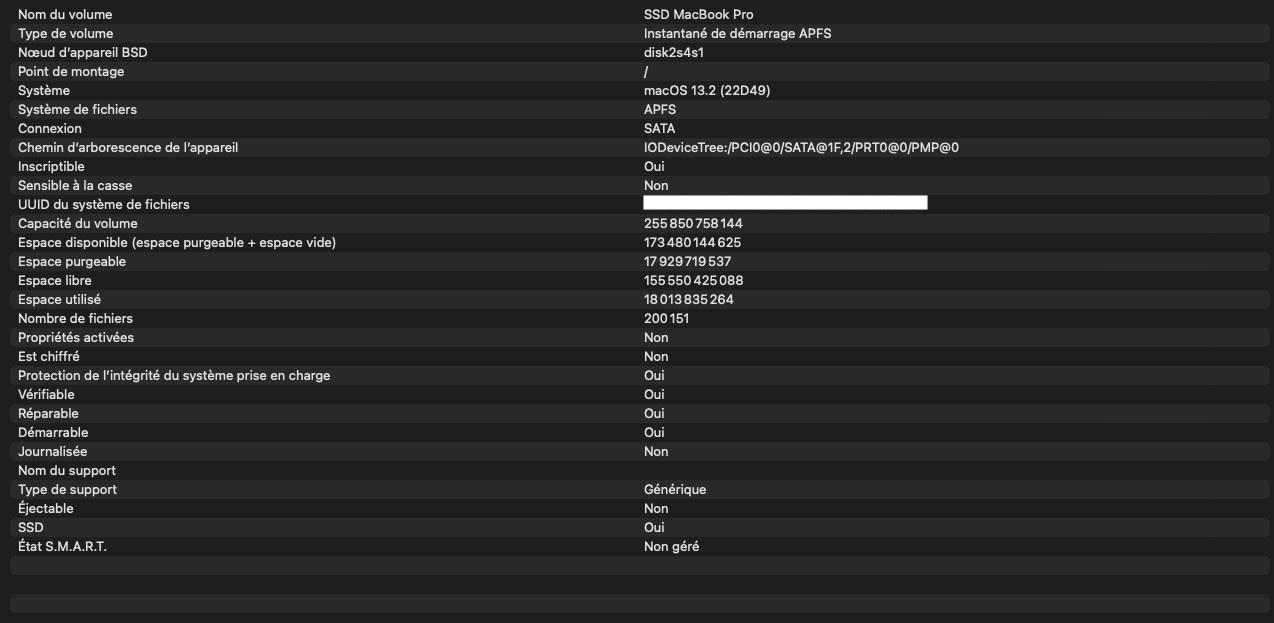Viewport: 1274px width, 623px height.
Task: Click the 'APFS' file system value
Action: click(660, 110)
